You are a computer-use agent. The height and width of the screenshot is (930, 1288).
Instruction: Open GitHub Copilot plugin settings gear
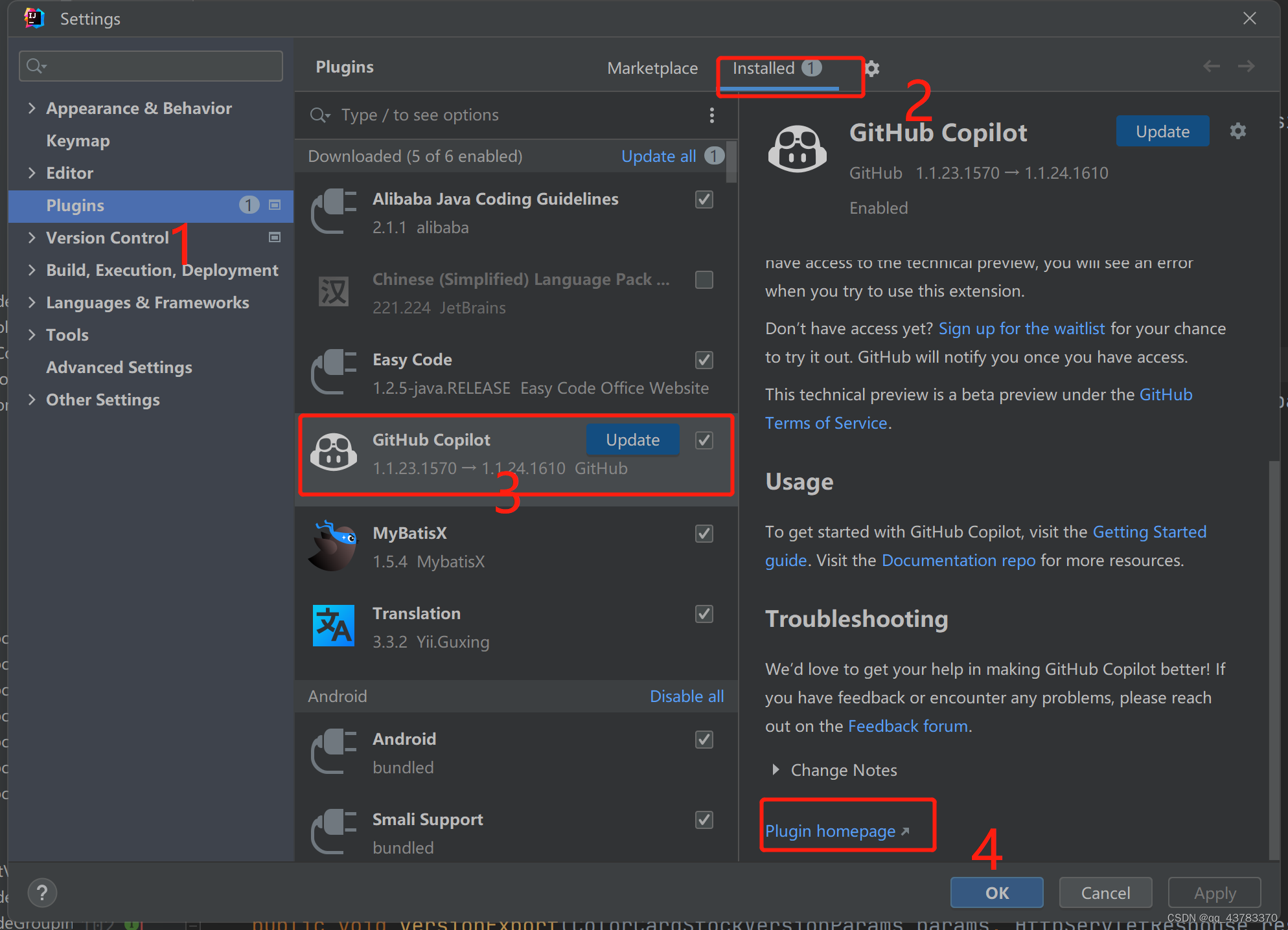[1237, 131]
